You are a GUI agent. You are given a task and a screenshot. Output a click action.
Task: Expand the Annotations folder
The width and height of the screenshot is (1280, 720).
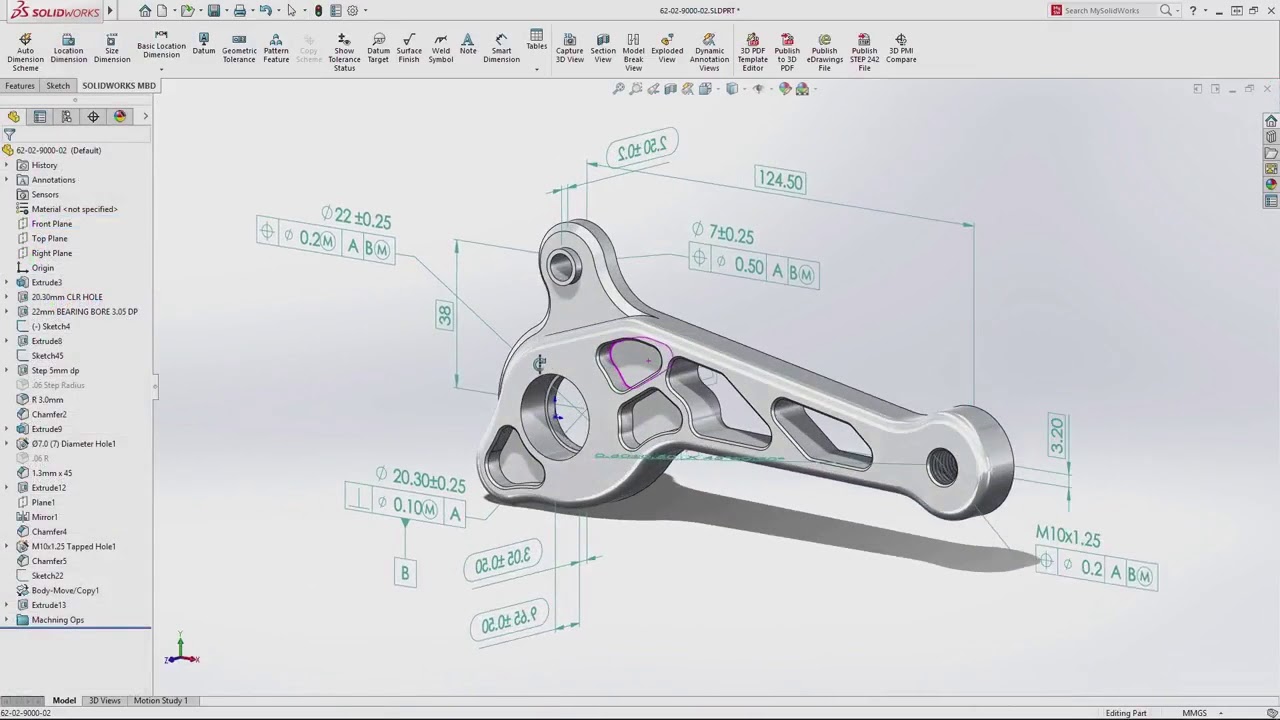[x=7, y=180]
